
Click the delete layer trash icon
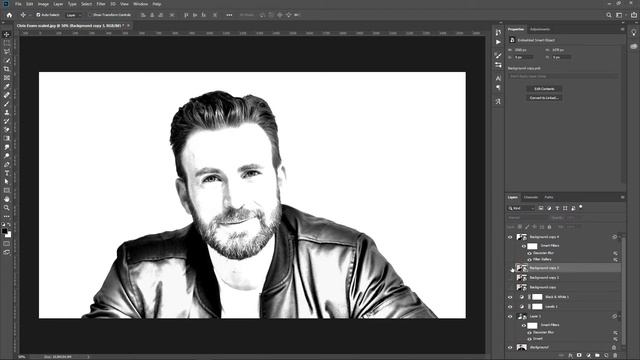[x=615, y=356]
